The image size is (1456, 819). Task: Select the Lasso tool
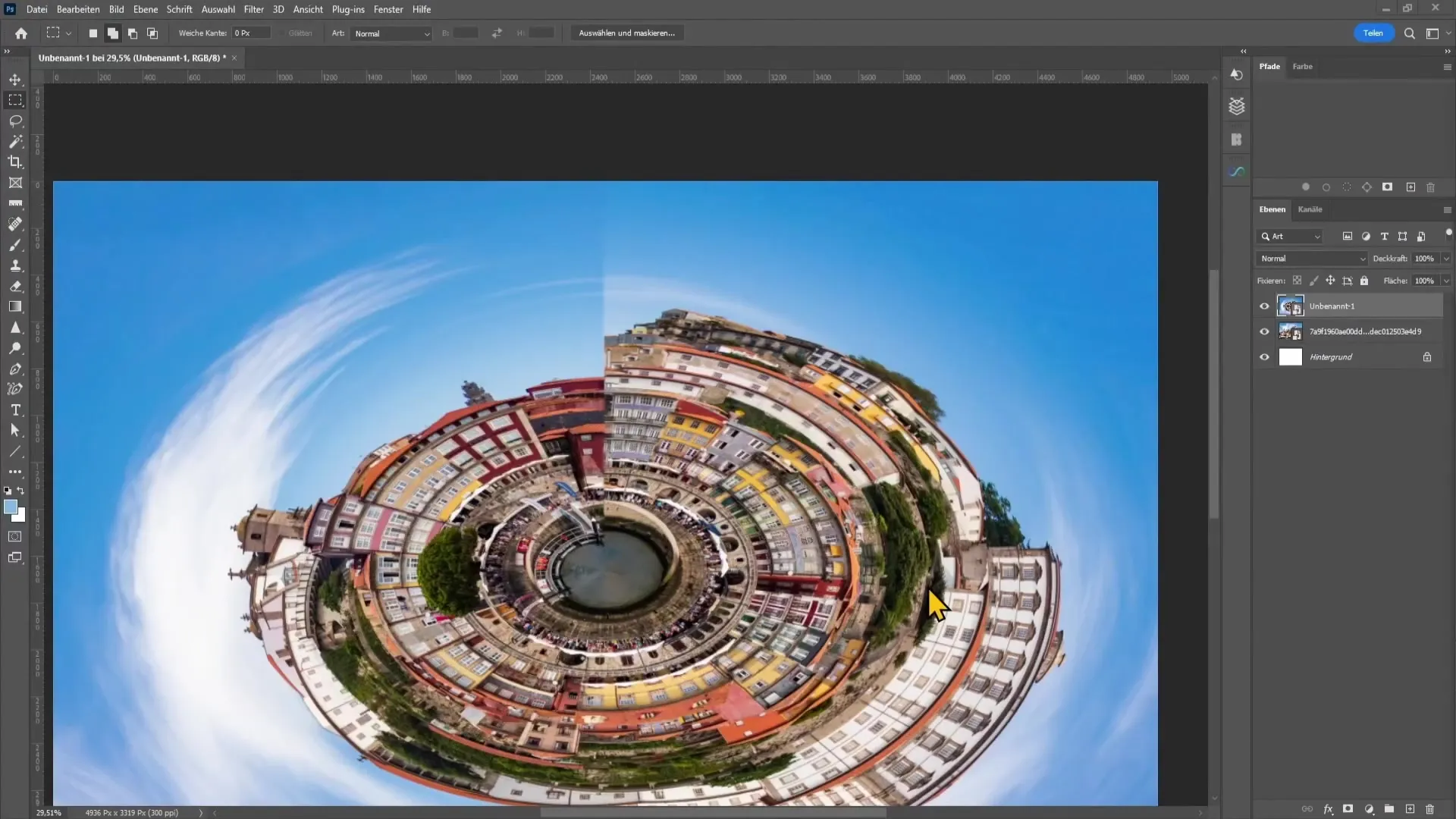coord(15,121)
